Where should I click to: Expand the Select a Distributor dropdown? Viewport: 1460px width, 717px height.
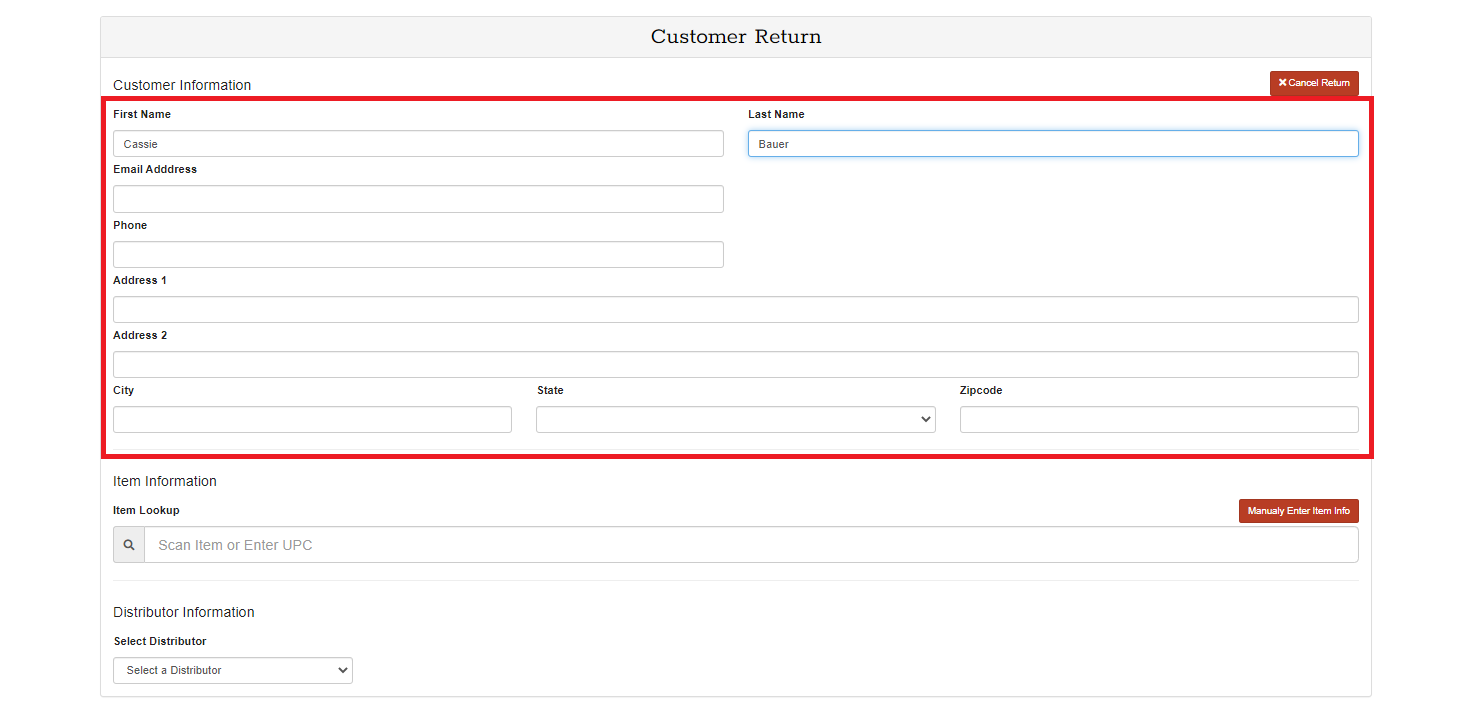pyautogui.click(x=233, y=670)
